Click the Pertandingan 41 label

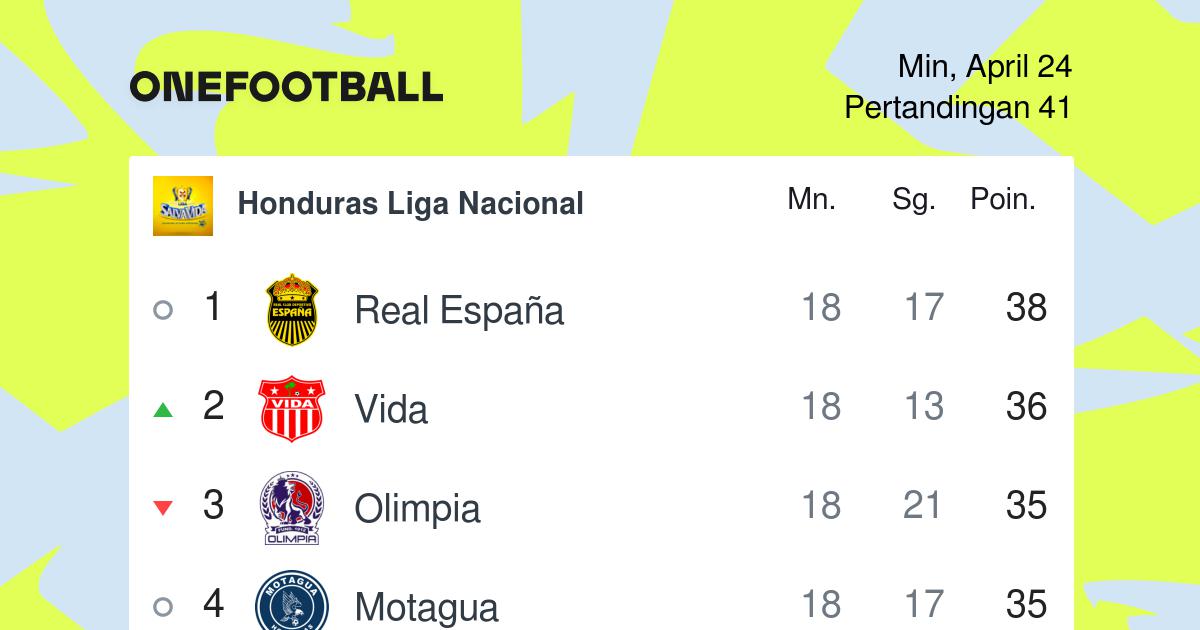[958, 107]
